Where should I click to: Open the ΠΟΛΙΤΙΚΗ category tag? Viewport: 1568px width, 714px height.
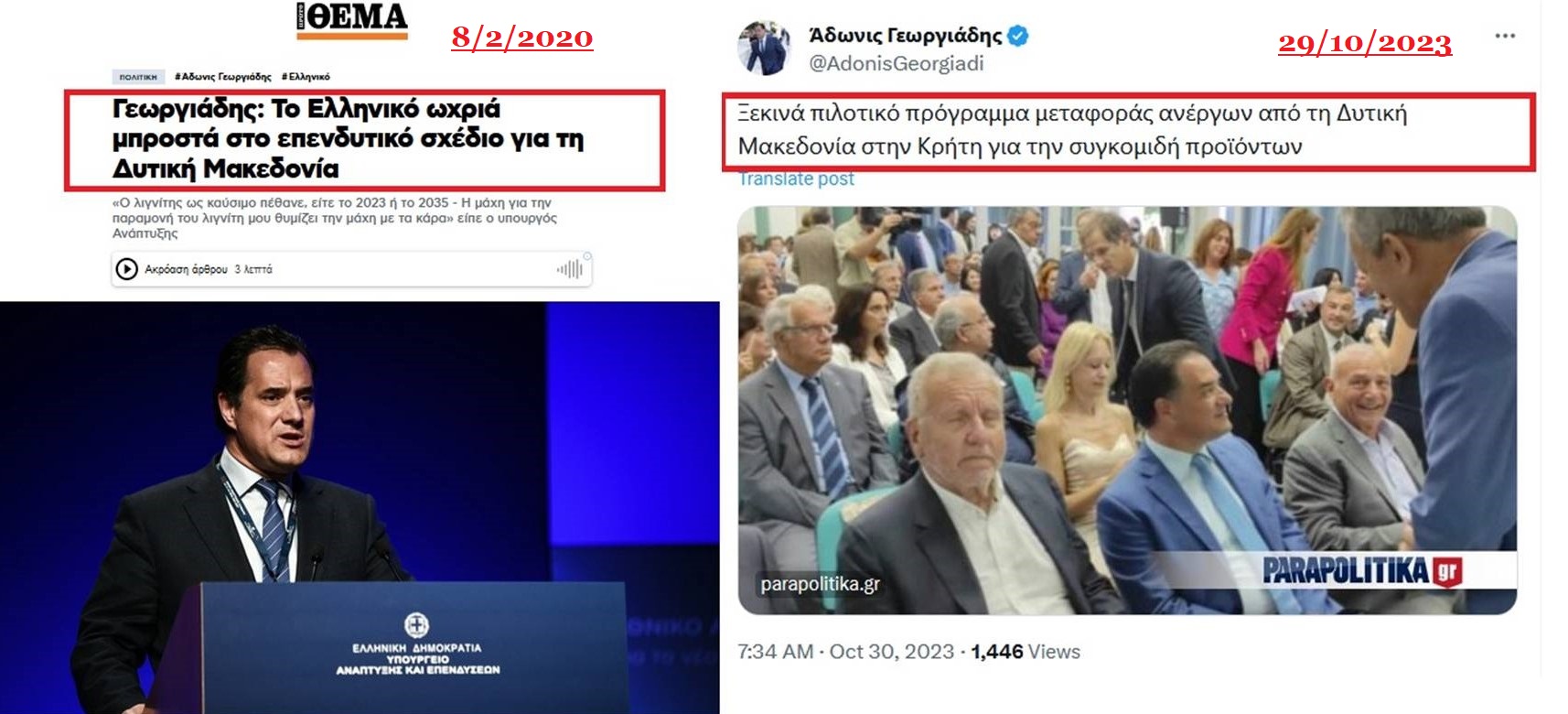139,77
